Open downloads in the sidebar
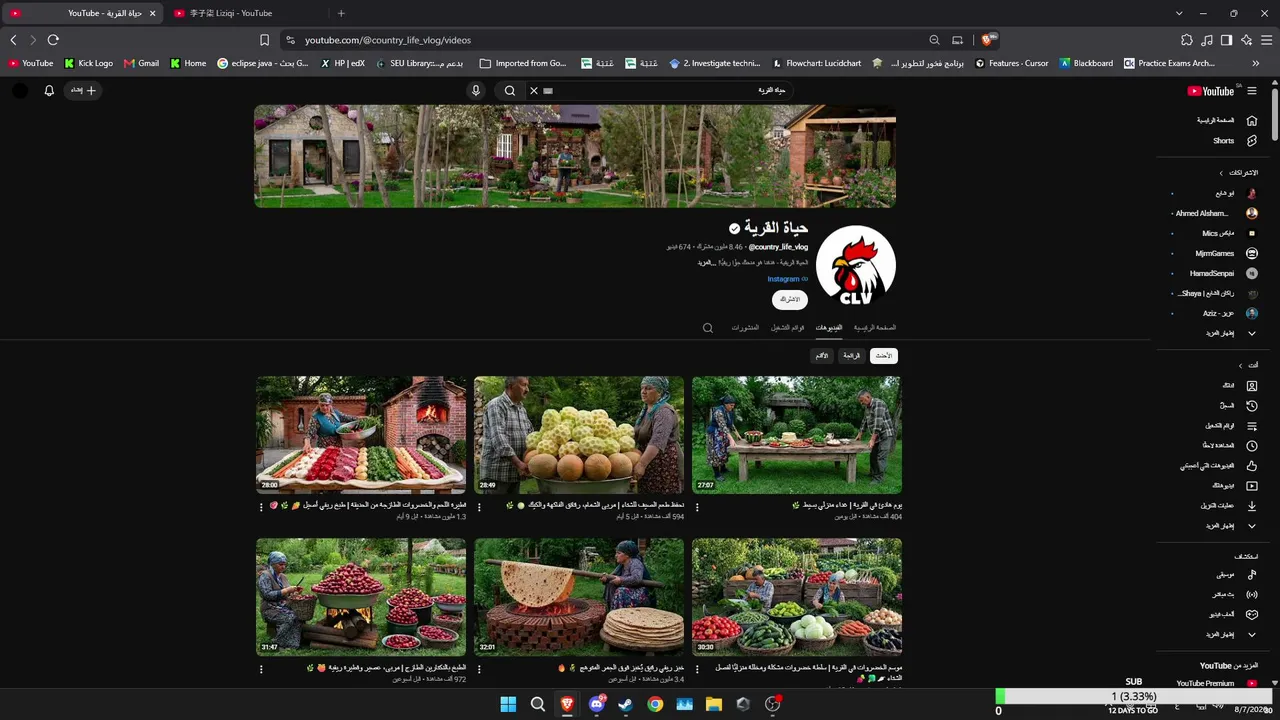Screen dimensions: 1280x720 click(x=1251, y=506)
